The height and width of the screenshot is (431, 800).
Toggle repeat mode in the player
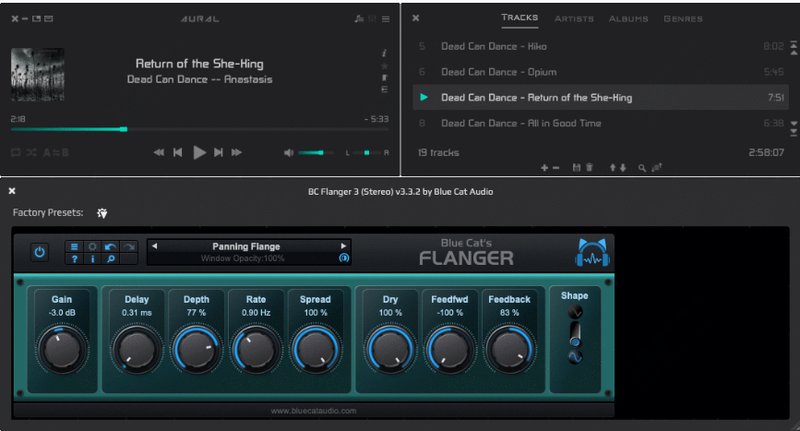[16, 152]
